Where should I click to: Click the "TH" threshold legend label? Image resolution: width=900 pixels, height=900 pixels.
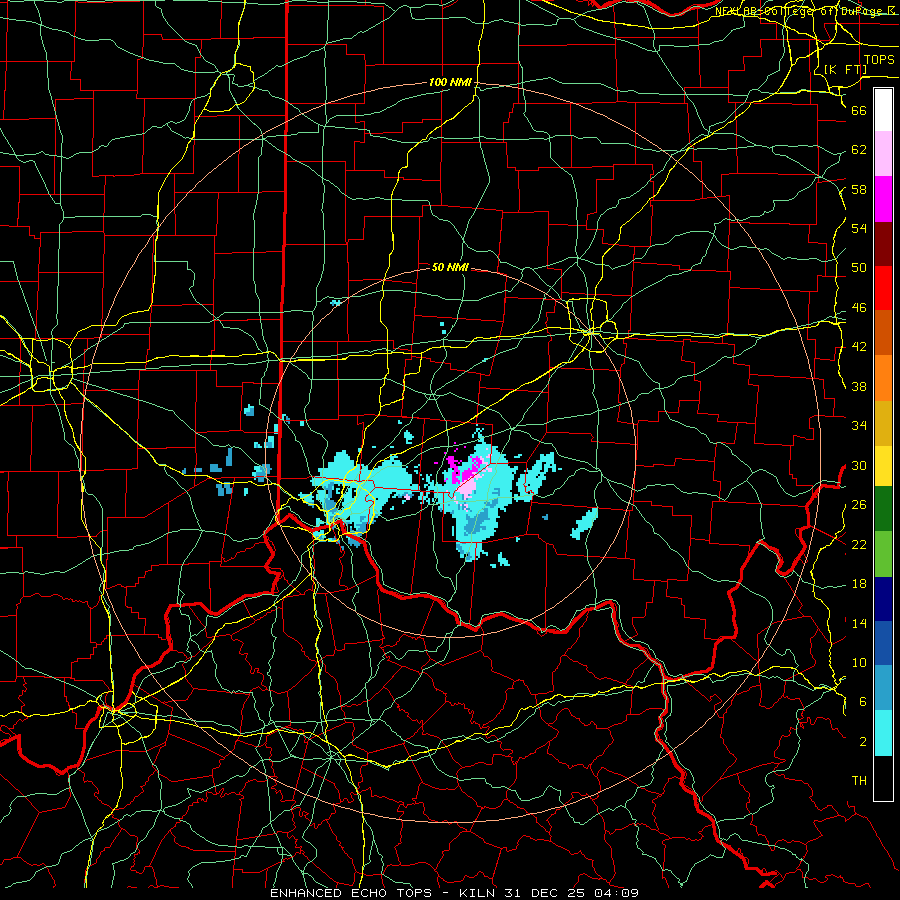click(x=859, y=781)
